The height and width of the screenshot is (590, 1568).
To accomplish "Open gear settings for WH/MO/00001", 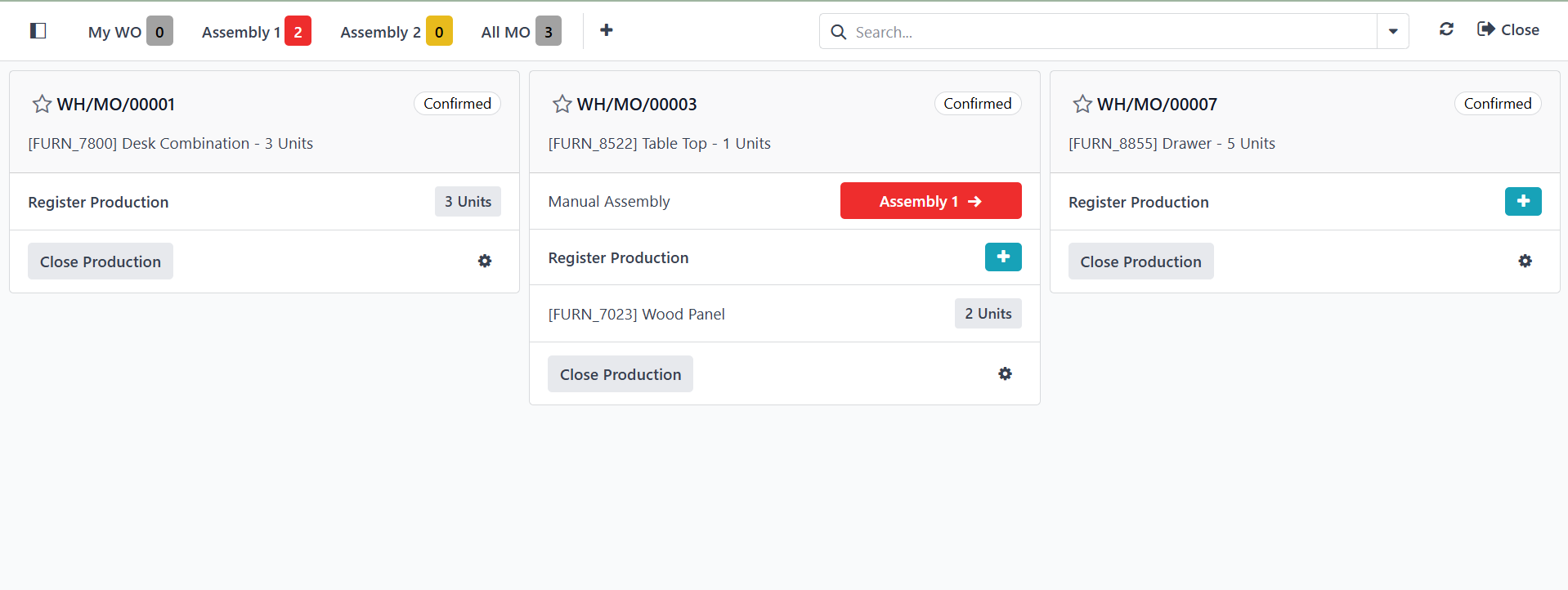I will 485,261.
